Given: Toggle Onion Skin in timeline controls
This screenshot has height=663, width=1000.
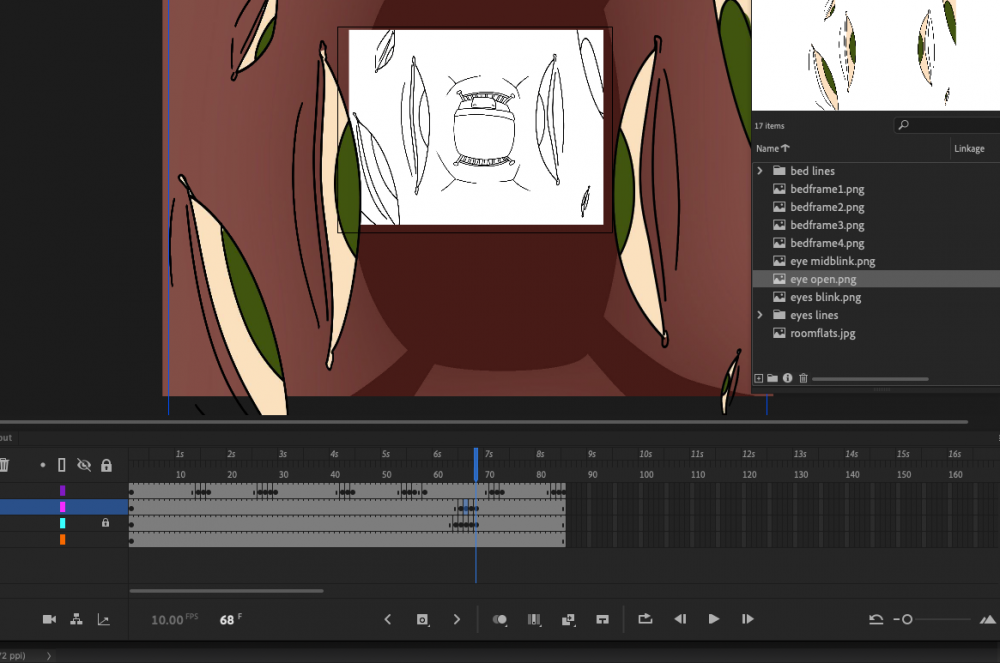Looking at the screenshot, I should [500, 620].
